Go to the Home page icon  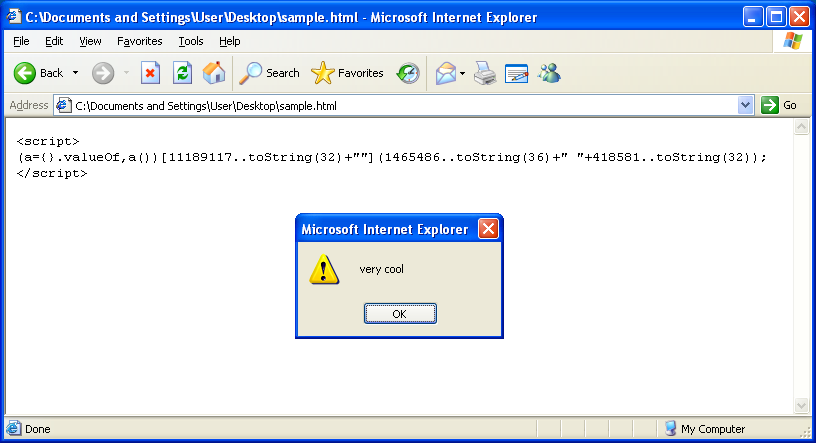click(213, 73)
